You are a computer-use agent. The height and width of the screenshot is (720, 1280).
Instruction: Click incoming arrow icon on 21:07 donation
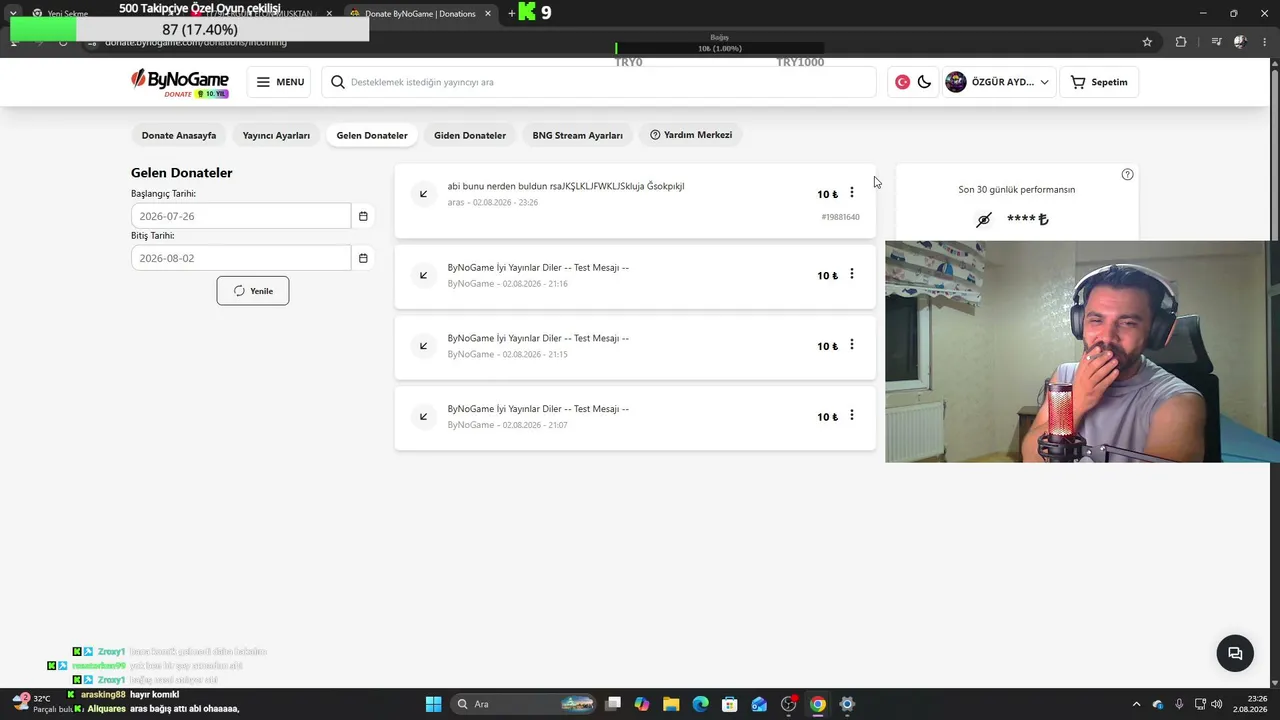[x=423, y=417]
